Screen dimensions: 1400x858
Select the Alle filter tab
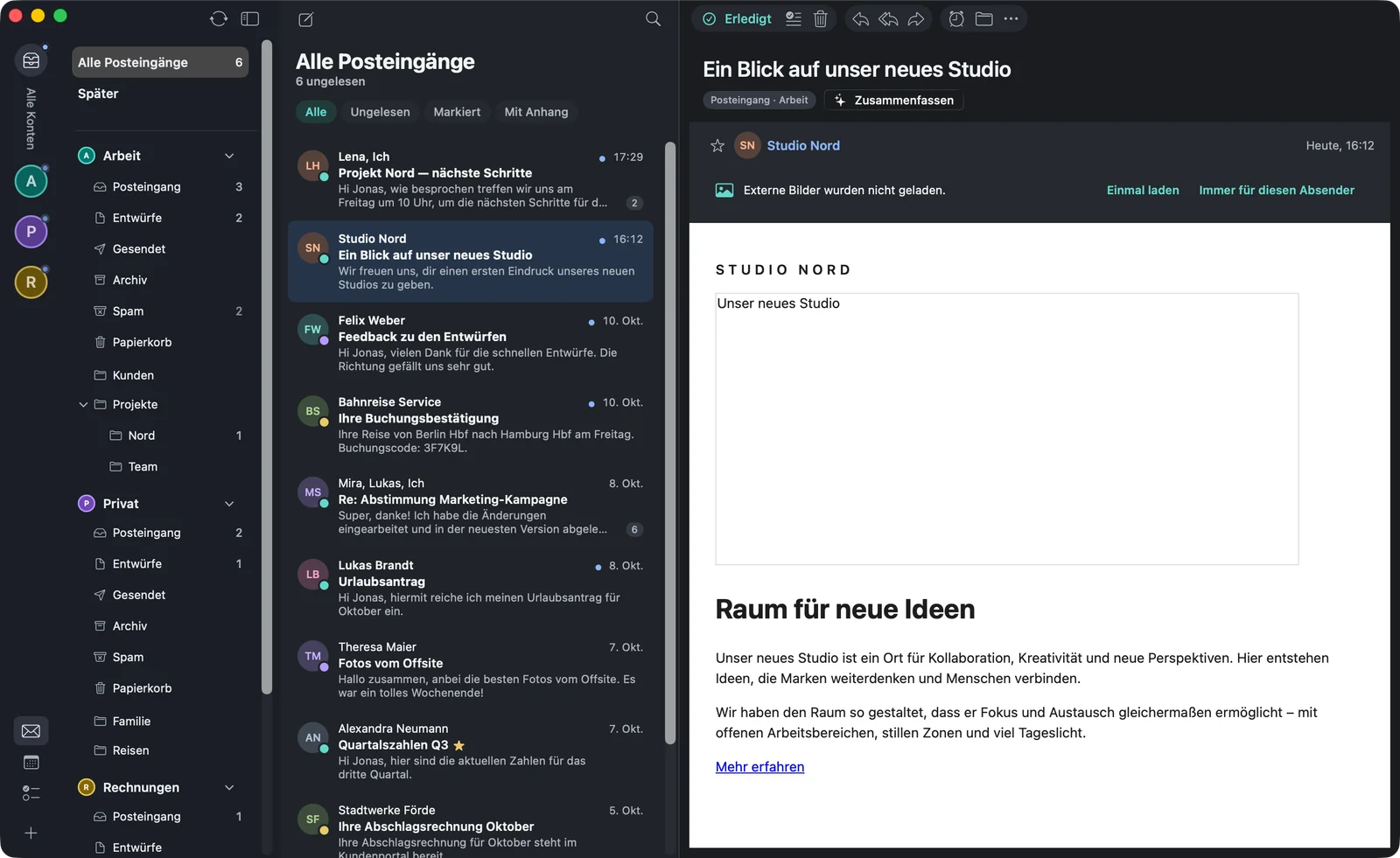tap(316, 112)
